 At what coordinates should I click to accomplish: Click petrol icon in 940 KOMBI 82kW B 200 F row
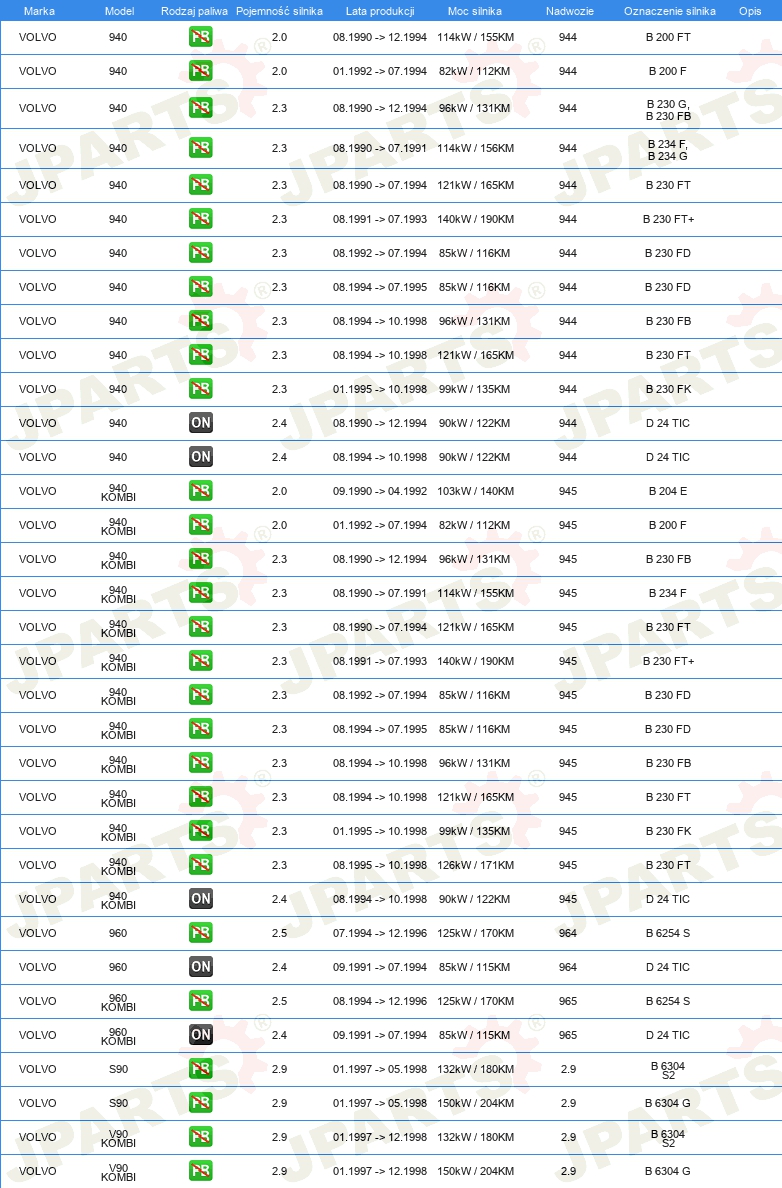[201, 525]
